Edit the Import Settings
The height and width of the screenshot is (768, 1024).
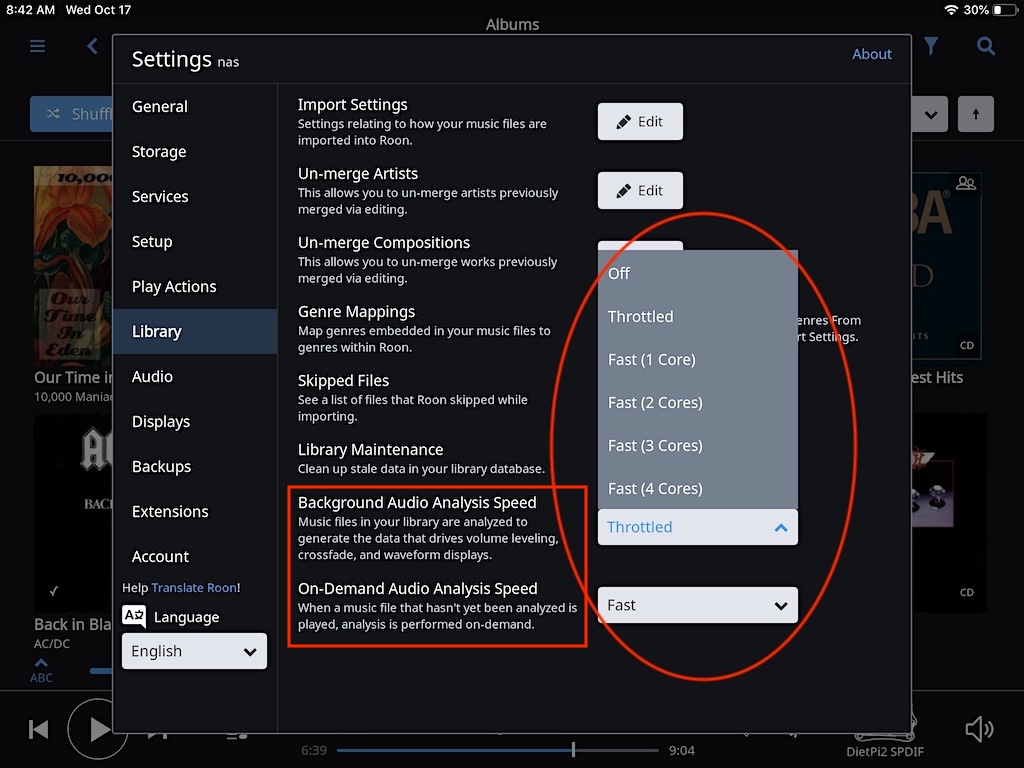coord(640,122)
